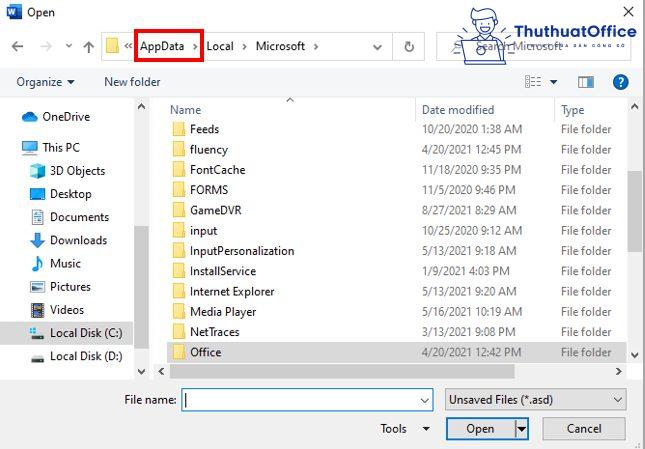Open the Open button's dropdown arrow
This screenshot has height=449, width=645.
[x=522, y=429]
